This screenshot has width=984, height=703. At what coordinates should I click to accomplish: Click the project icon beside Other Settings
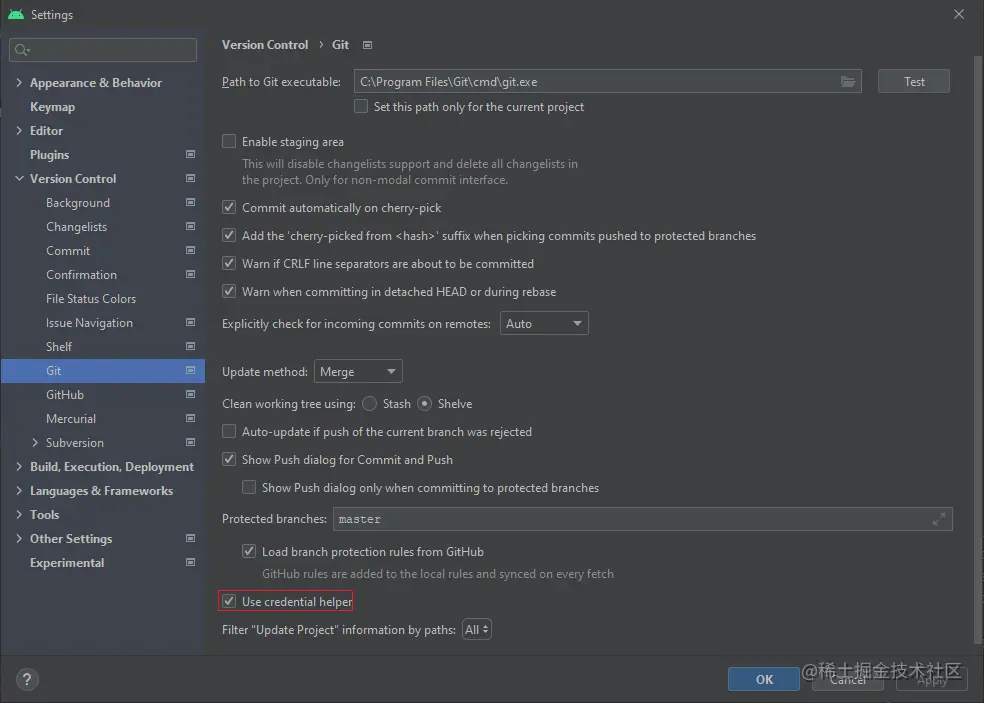tap(190, 538)
